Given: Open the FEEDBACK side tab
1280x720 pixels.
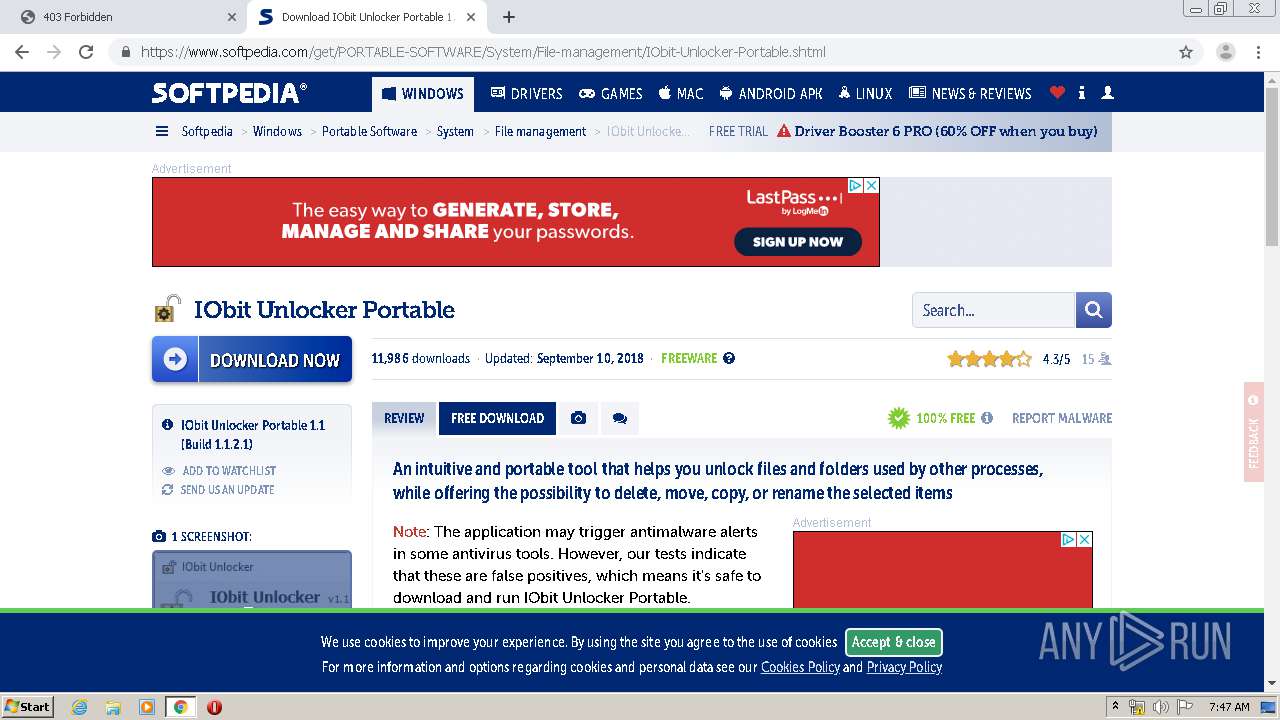Looking at the screenshot, I should pos(1254,432).
